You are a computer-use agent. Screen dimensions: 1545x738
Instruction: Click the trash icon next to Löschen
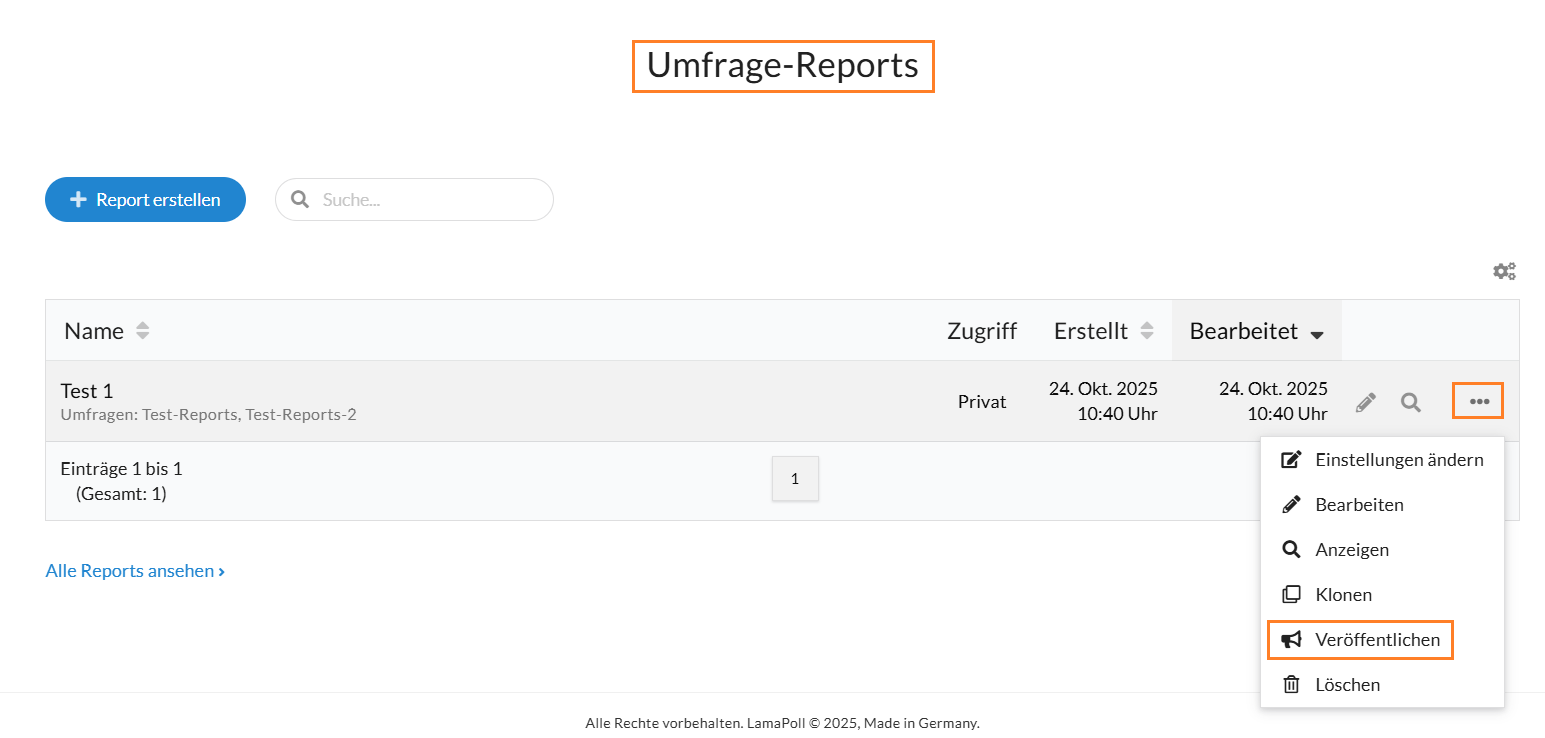click(x=1292, y=684)
